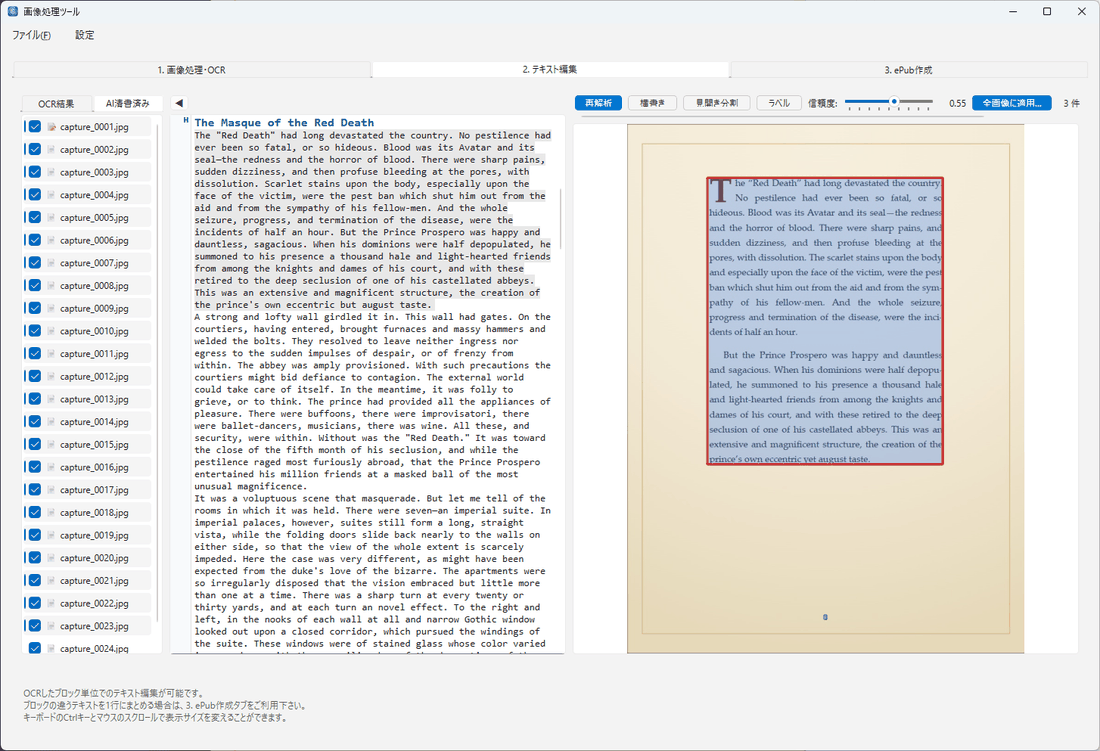Click the file icon next to capture_0008.jpg
Viewport: 1100px width, 751px height.
[x=51, y=285]
